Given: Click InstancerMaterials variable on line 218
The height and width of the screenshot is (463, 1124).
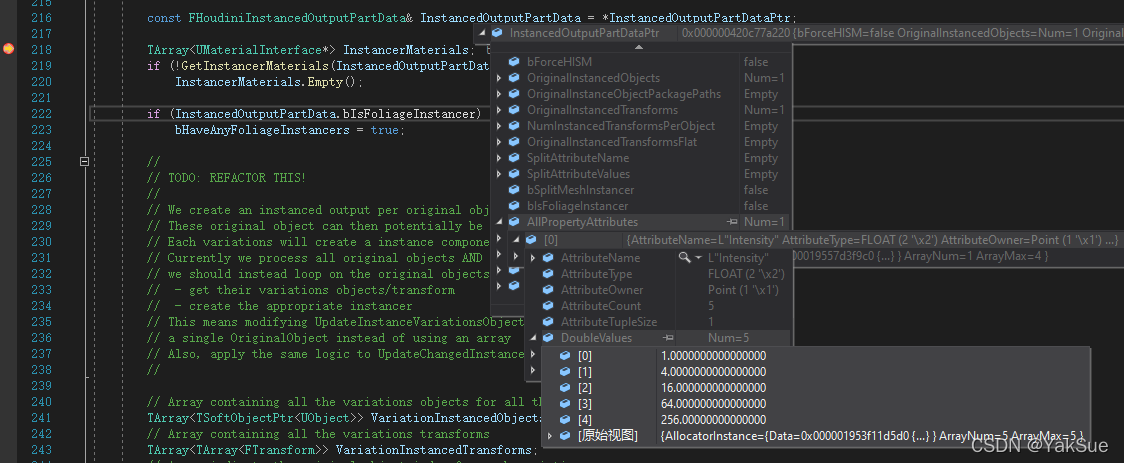Looking at the screenshot, I should [x=406, y=49].
